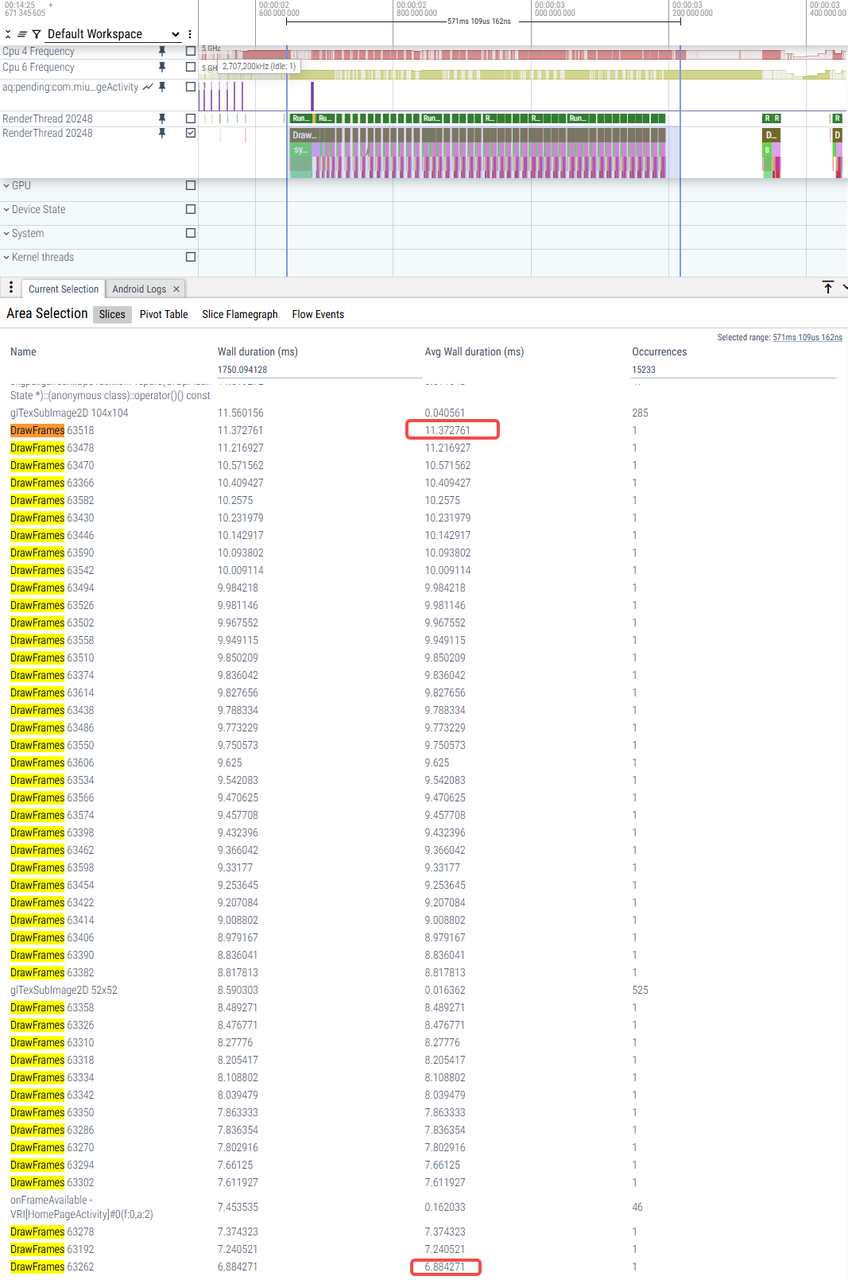Expand the Kernel threads track group
Viewport: 848px width, 1280px height.
6,257
